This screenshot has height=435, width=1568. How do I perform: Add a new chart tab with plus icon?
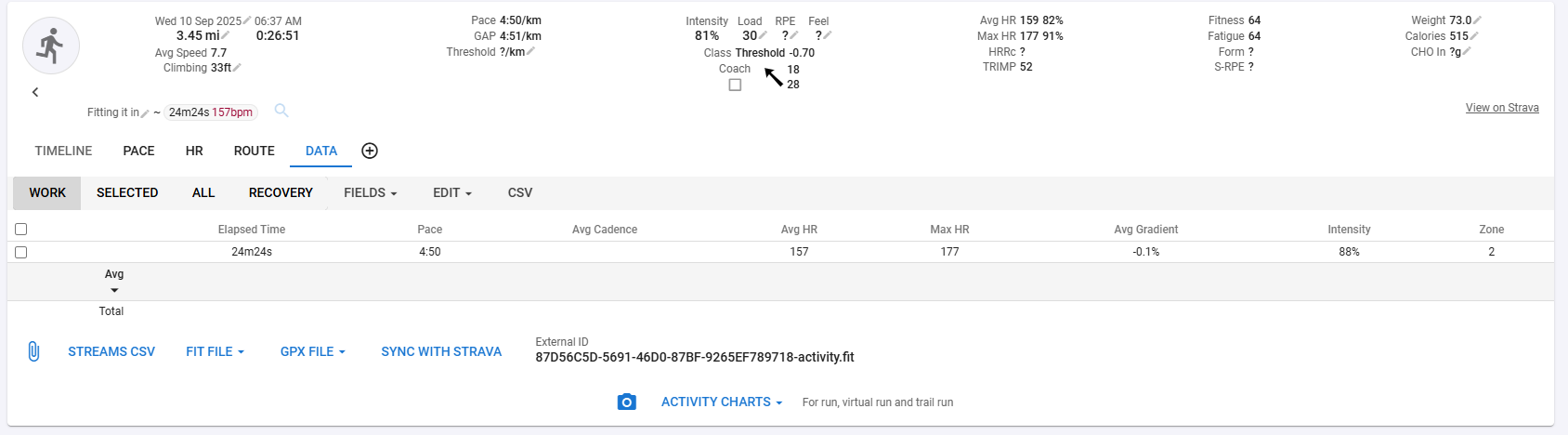(369, 151)
